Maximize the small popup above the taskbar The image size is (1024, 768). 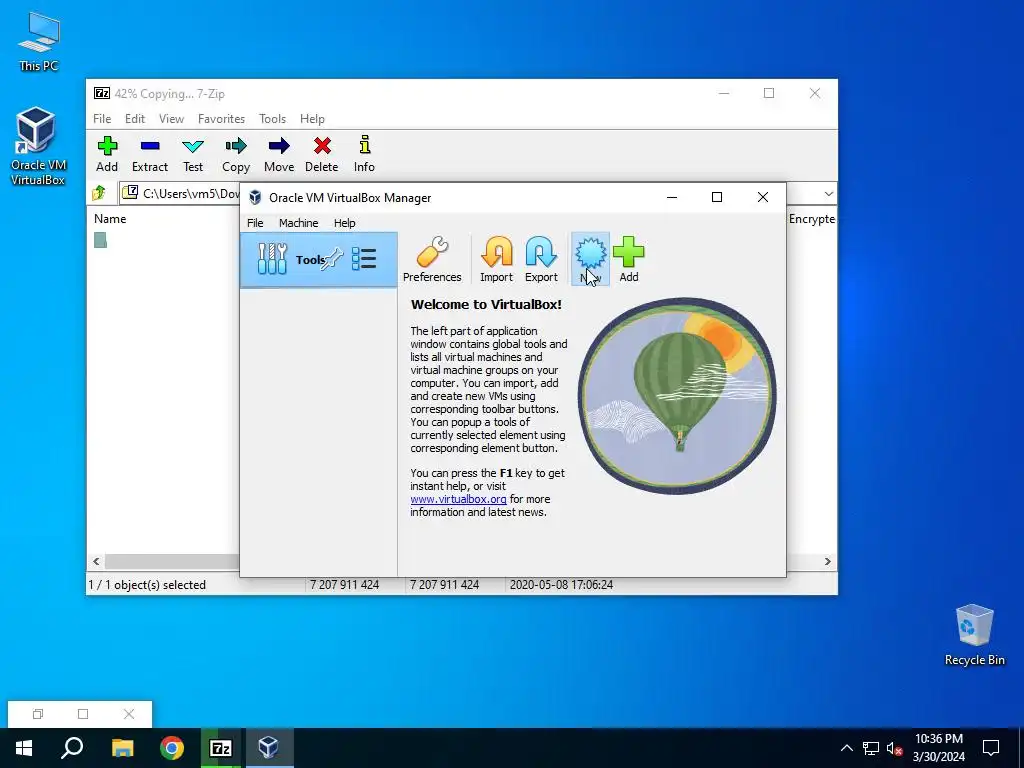83,714
